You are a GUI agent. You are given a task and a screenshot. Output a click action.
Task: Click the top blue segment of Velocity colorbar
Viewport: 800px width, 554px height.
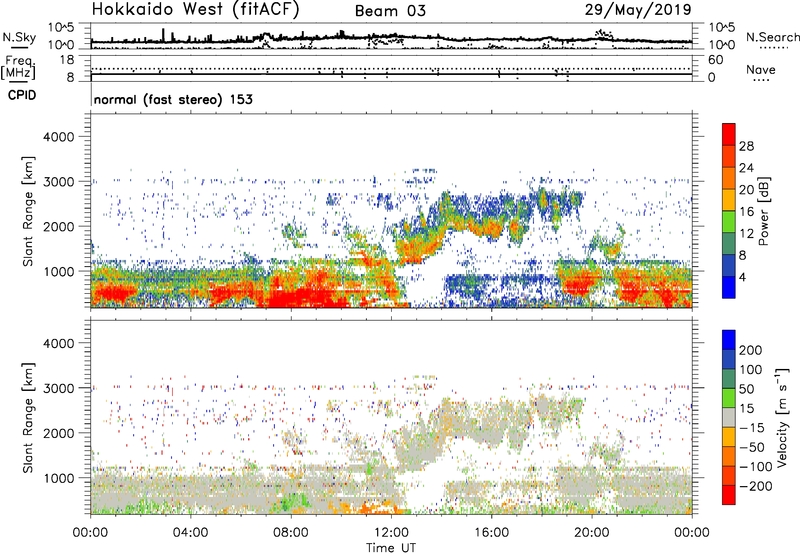click(x=729, y=340)
